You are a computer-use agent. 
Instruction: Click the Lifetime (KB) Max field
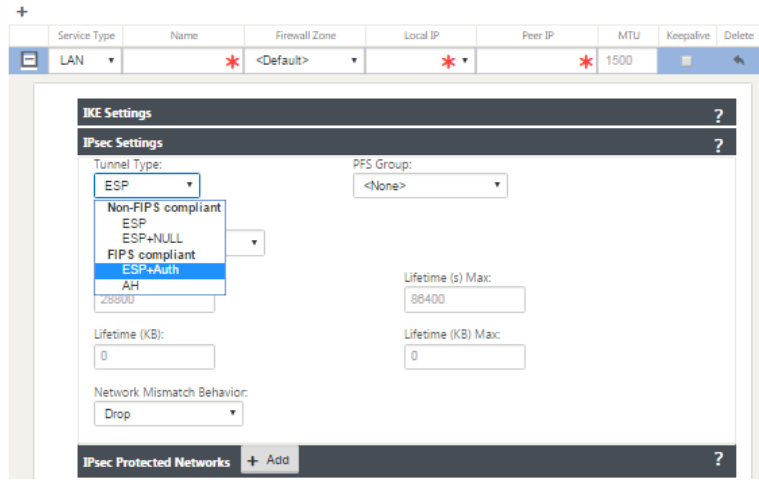tap(464, 357)
